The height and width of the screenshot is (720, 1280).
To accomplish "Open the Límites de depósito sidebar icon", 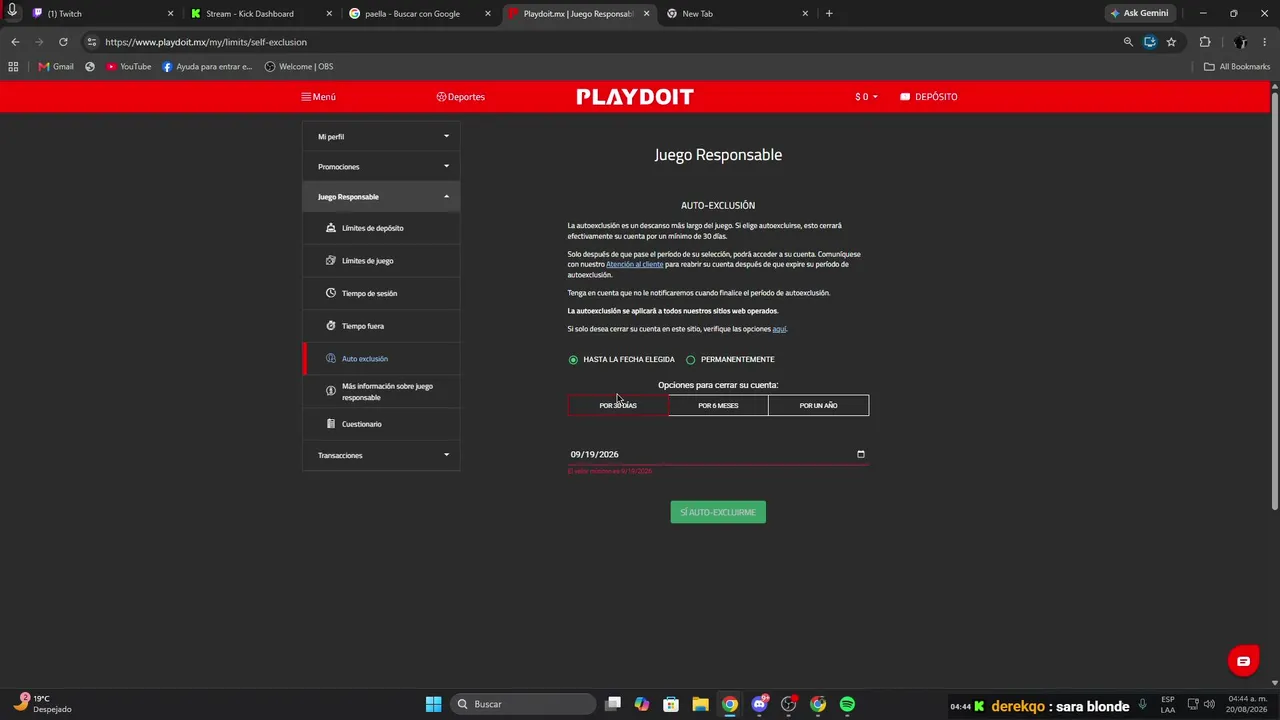I will (x=331, y=228).
